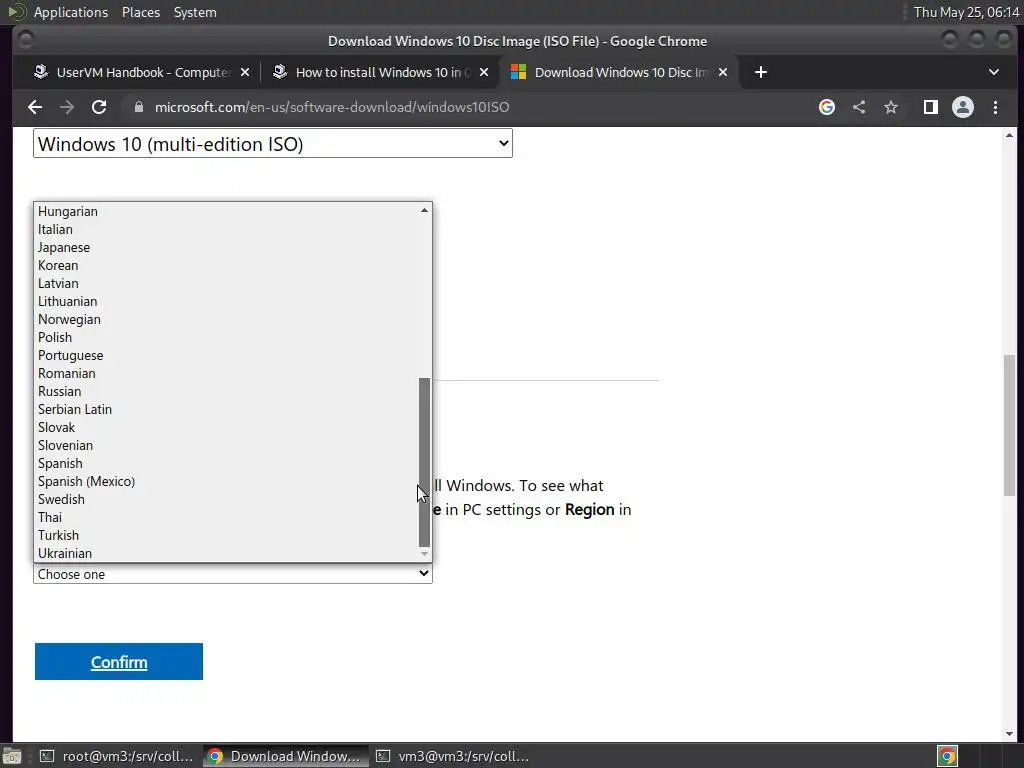Select Thai from the language list

227,517
